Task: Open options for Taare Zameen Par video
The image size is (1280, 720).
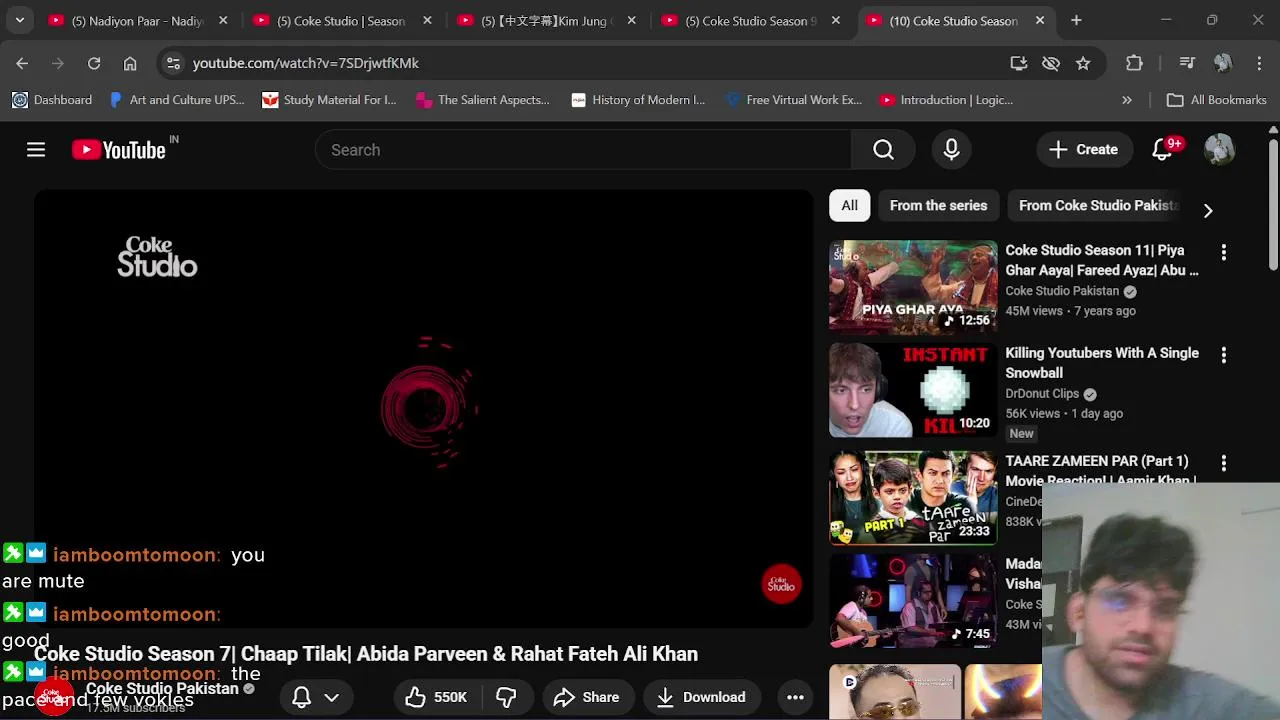Action: coord(1223,463)
